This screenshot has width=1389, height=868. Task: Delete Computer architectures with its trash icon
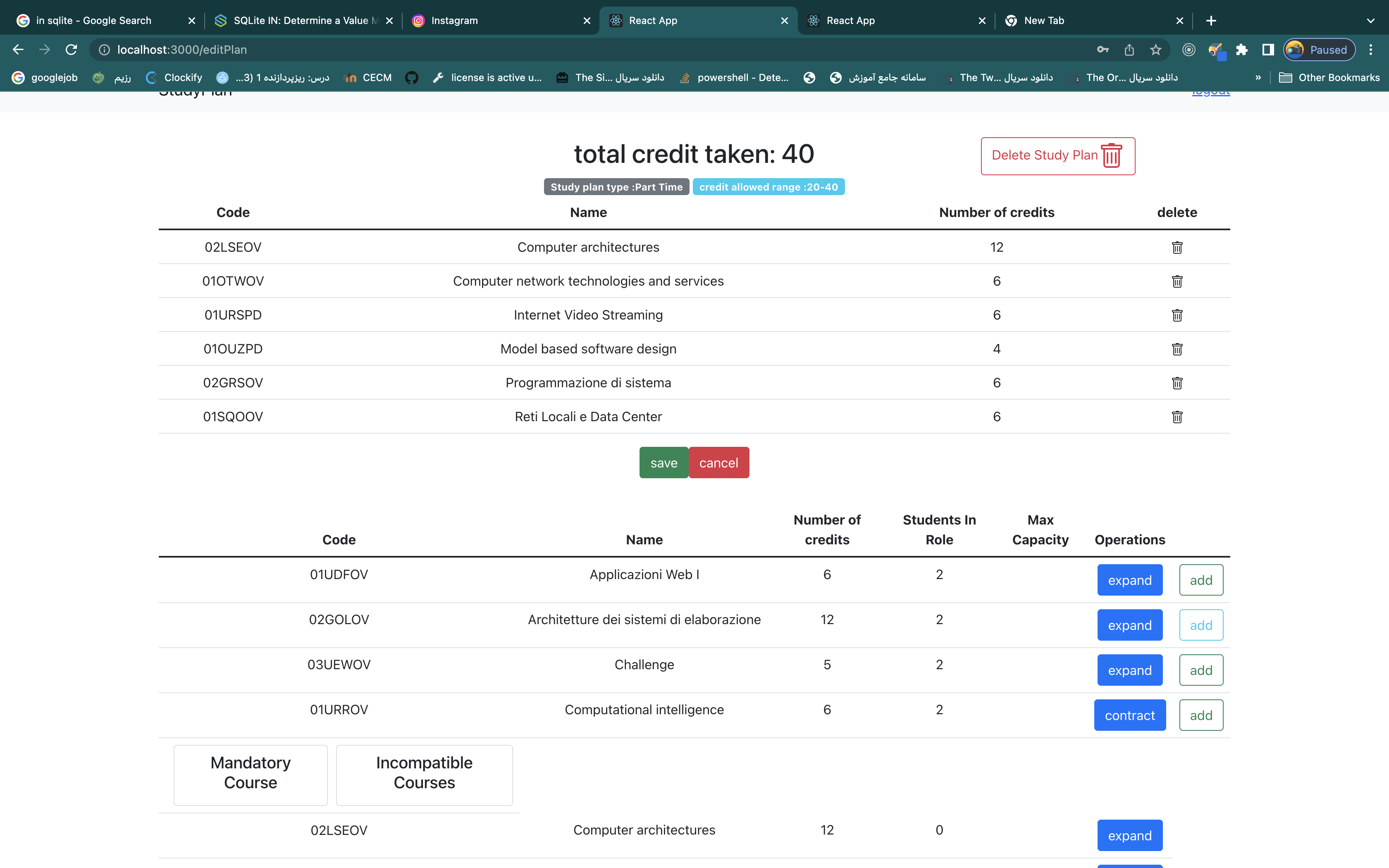(1177, 248)
